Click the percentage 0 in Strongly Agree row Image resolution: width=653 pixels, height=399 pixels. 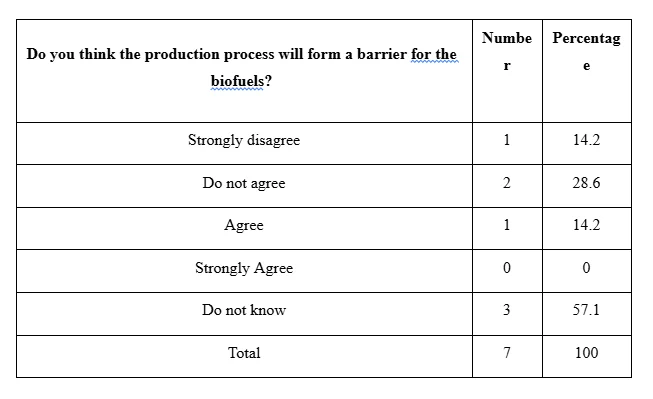click(586, 268)
